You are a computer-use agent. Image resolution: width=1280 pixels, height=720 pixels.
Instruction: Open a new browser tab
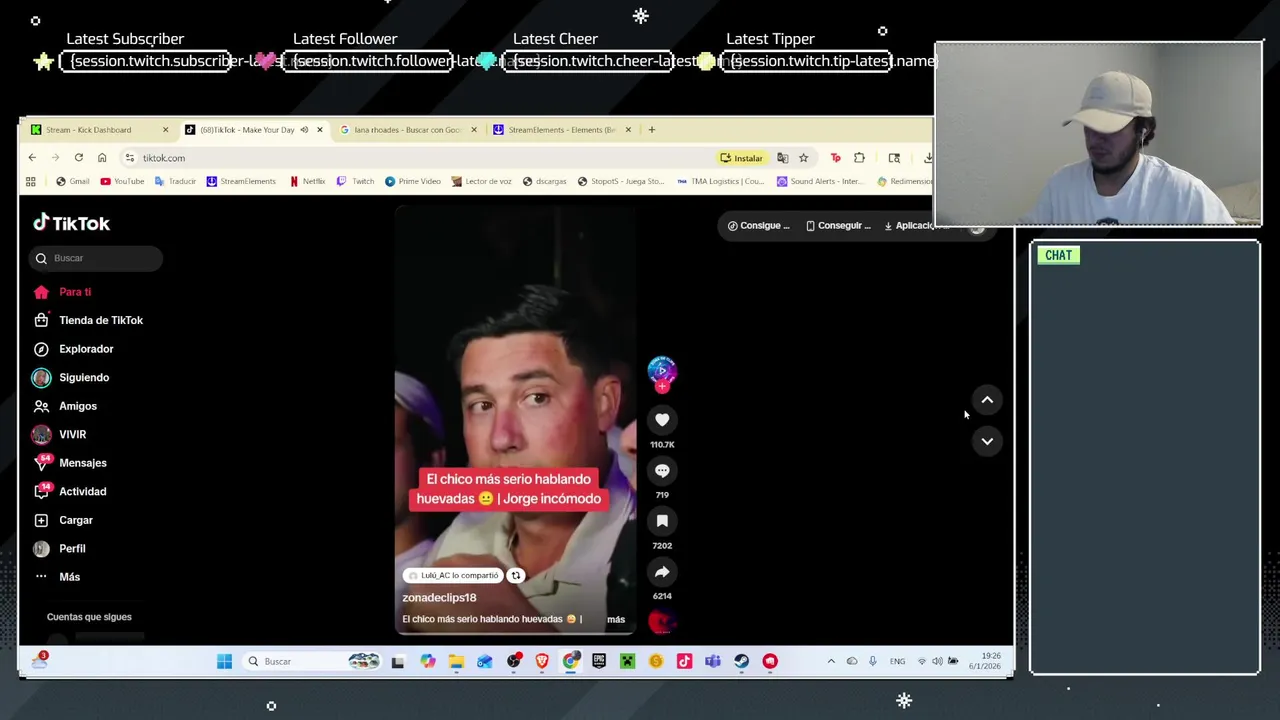[651, 130]
